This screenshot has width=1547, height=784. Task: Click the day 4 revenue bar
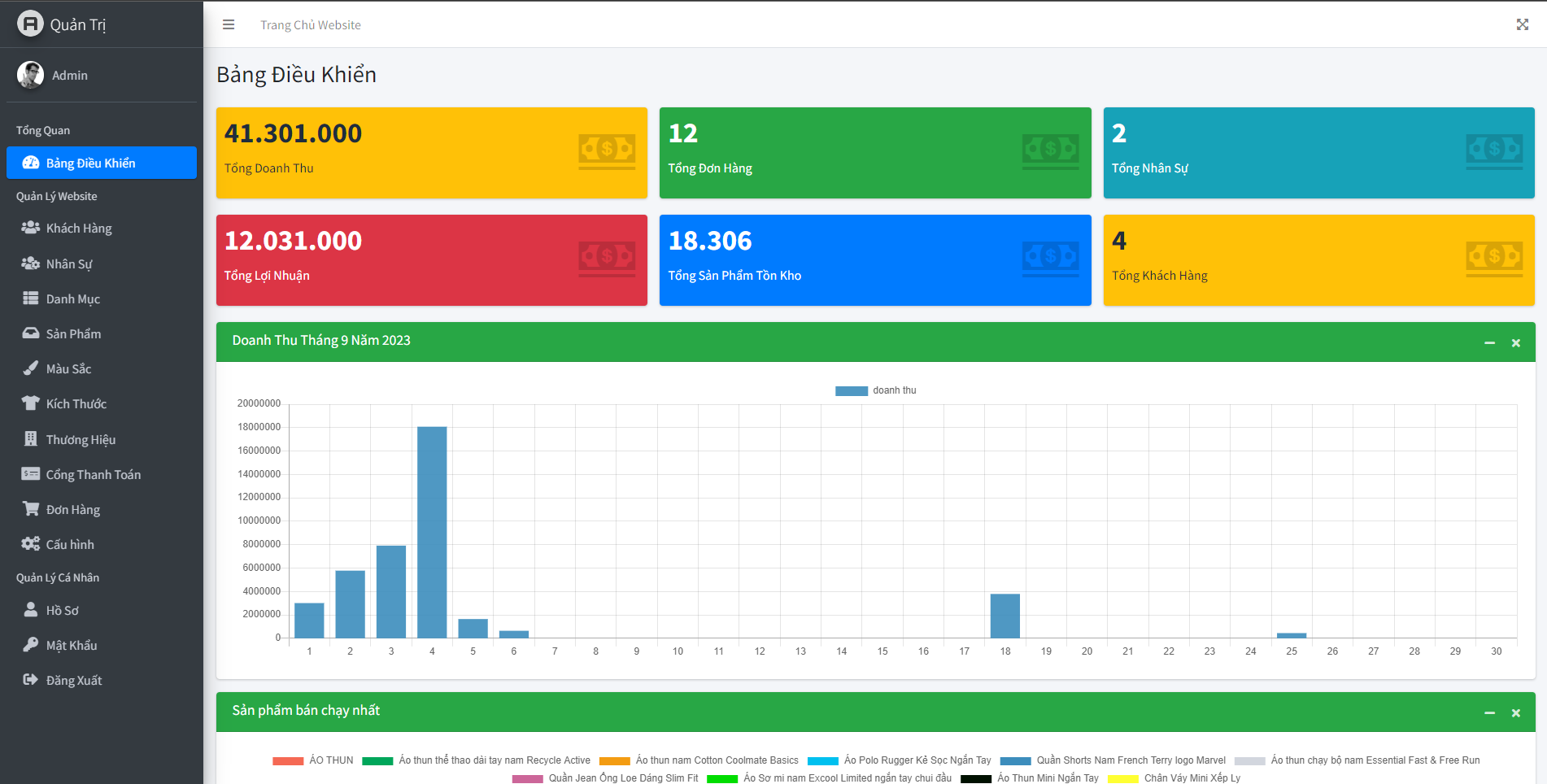[x=432, y=532]
